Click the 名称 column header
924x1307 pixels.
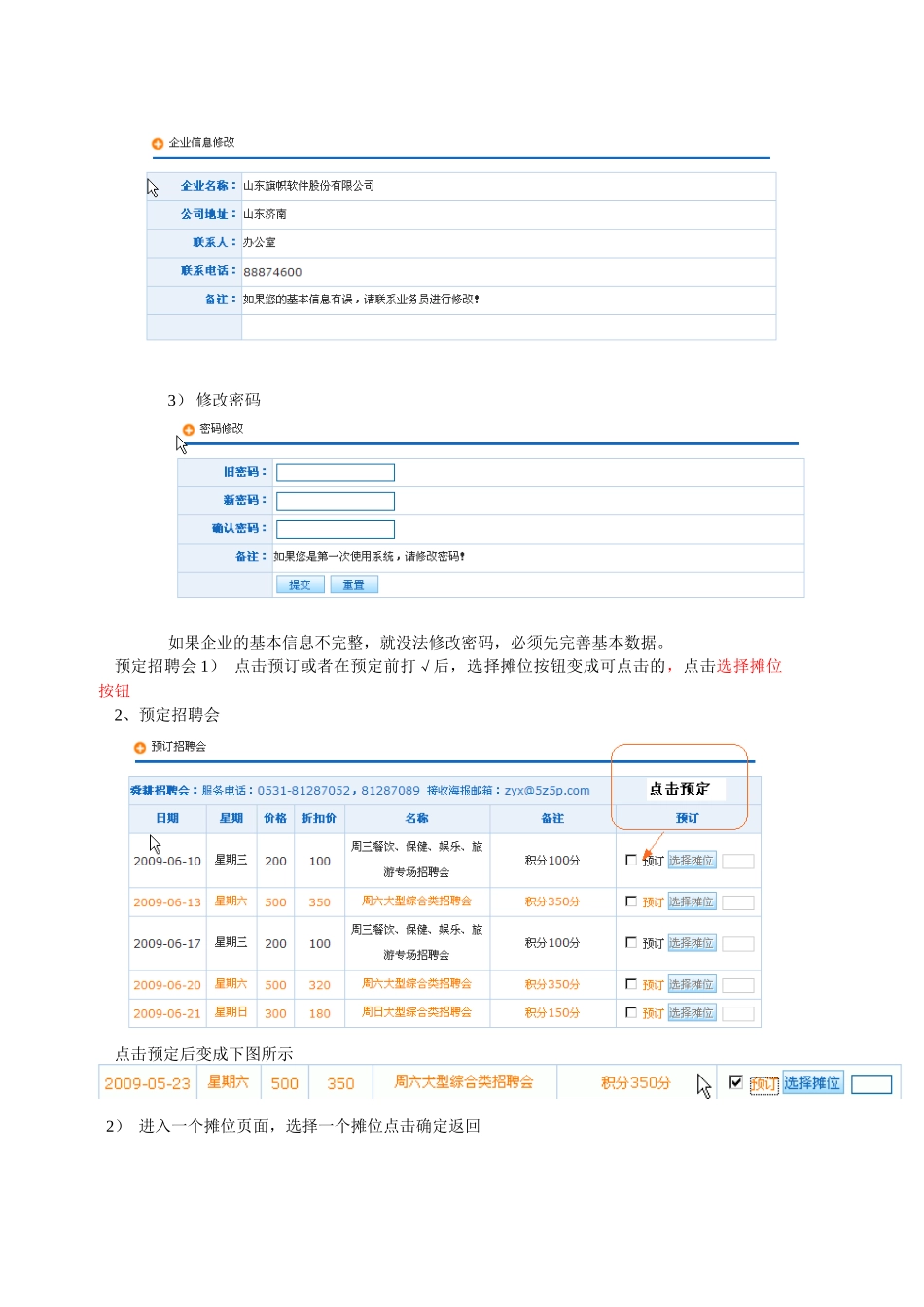click(x=417, y=819)
